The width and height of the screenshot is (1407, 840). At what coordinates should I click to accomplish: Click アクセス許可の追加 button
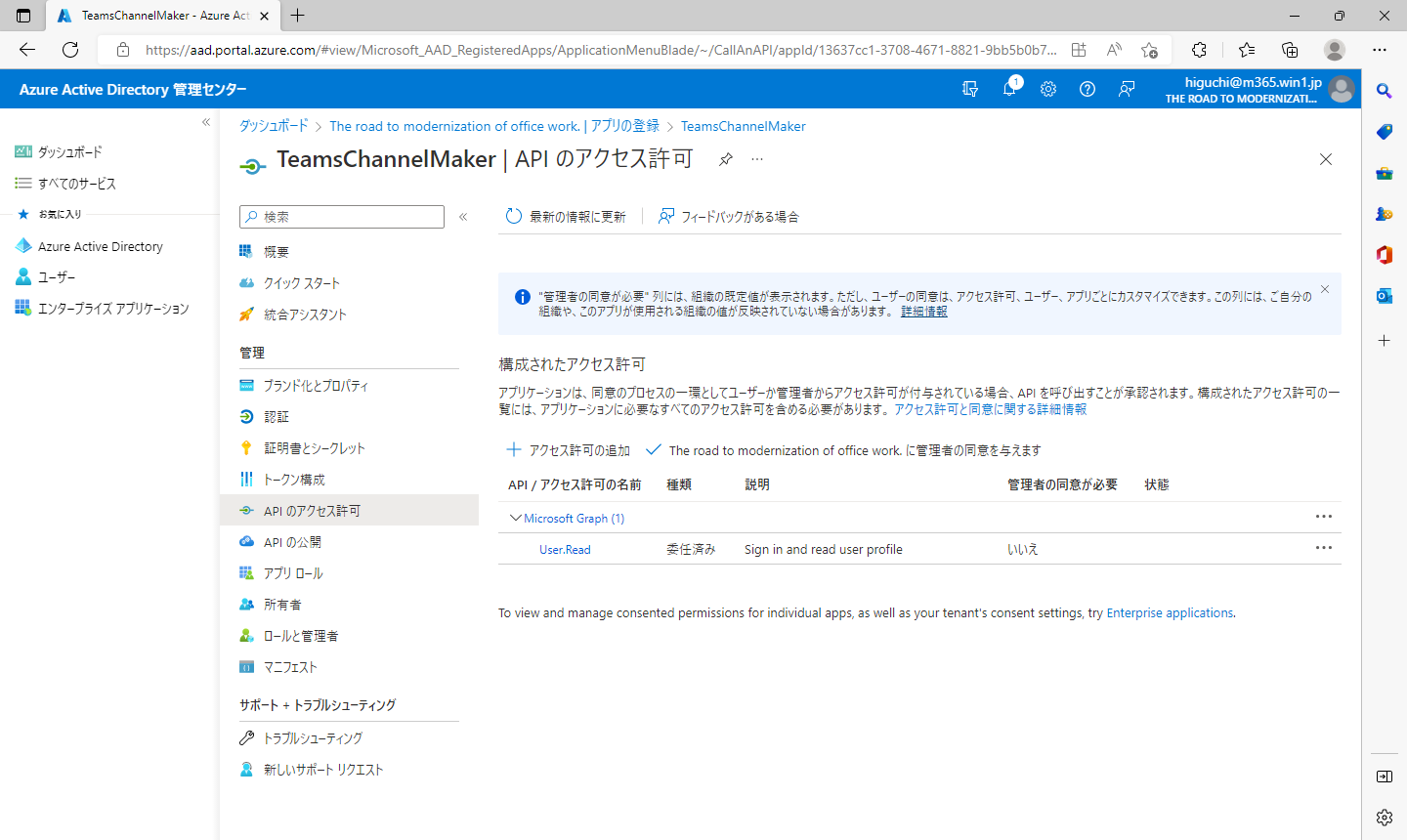(x=568, y=450)
